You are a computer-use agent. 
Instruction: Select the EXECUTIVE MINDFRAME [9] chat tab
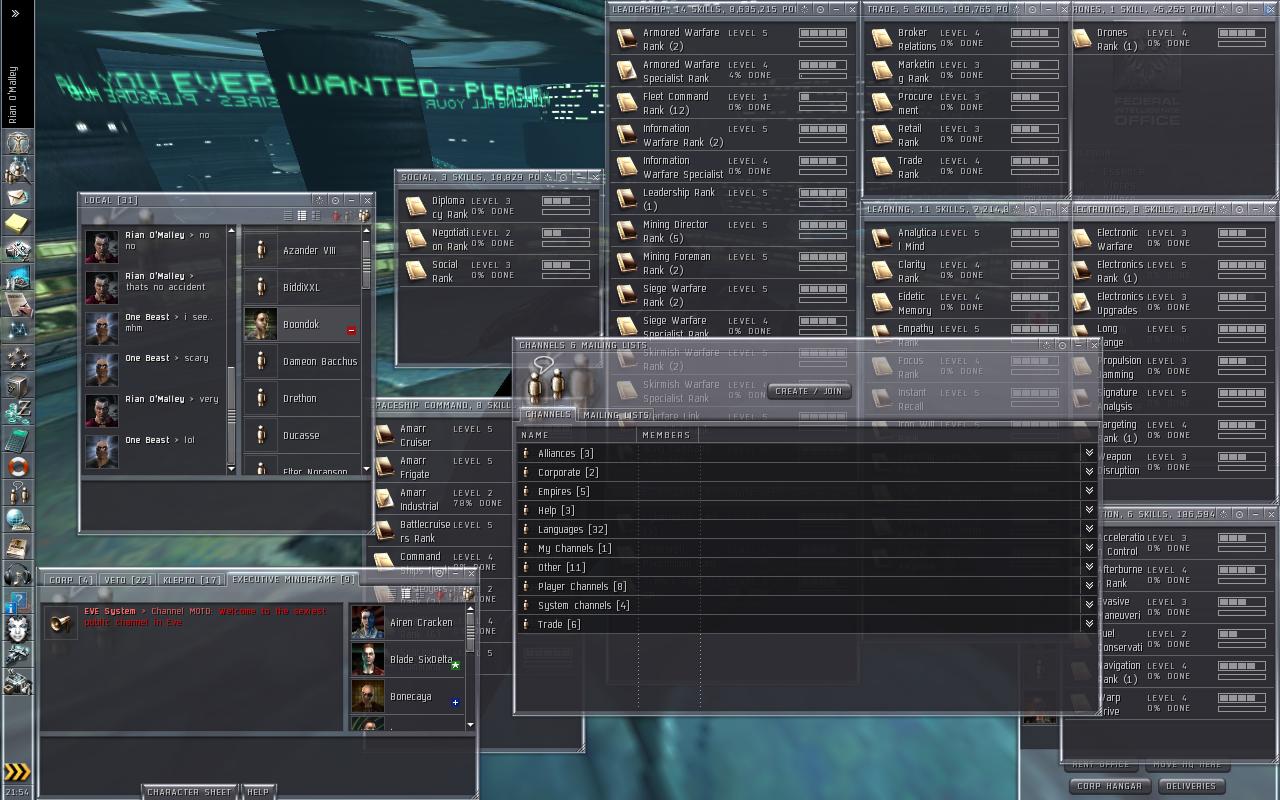point(292,580)
